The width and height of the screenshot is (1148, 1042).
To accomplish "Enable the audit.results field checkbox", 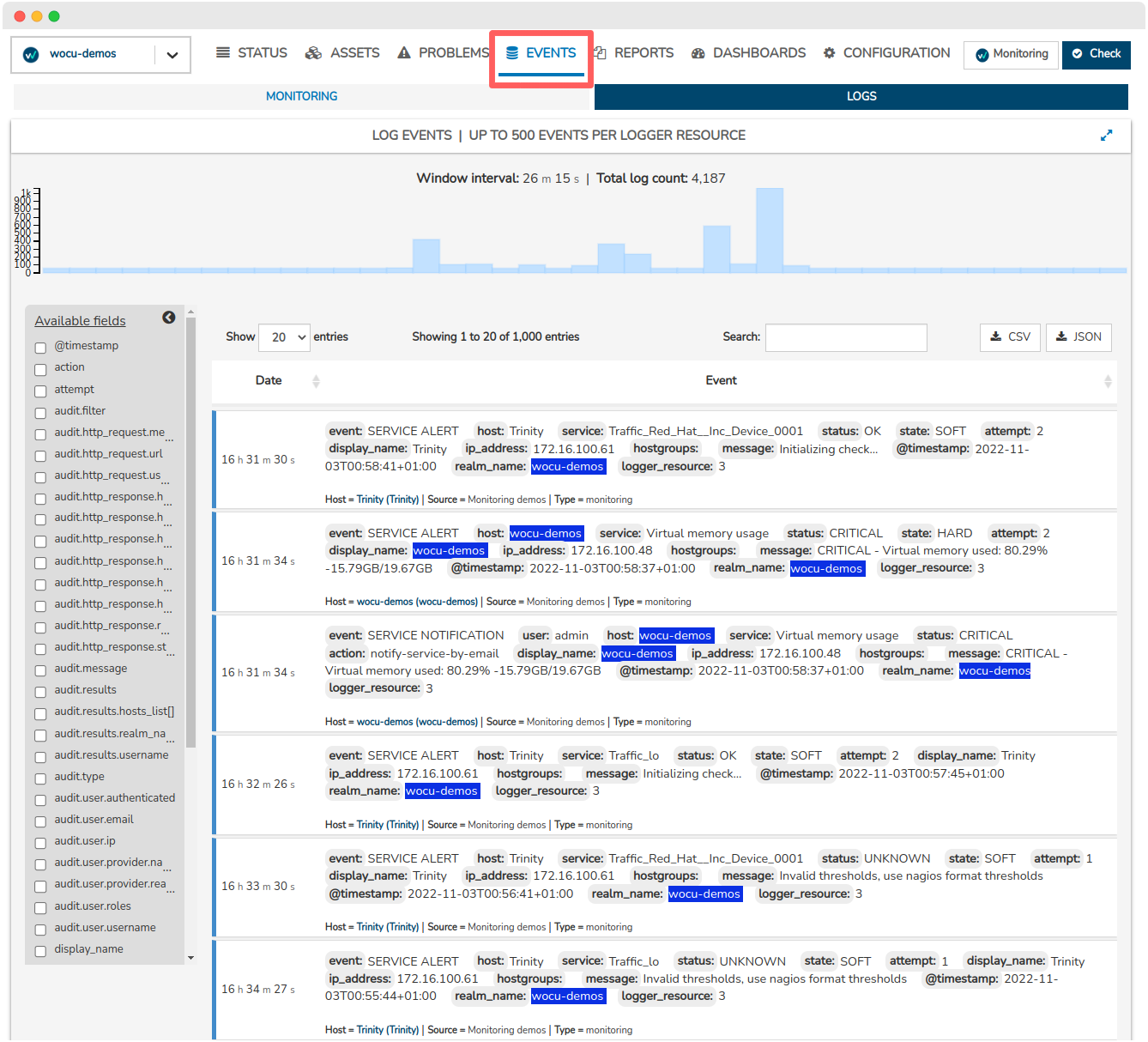I will 40,692.
